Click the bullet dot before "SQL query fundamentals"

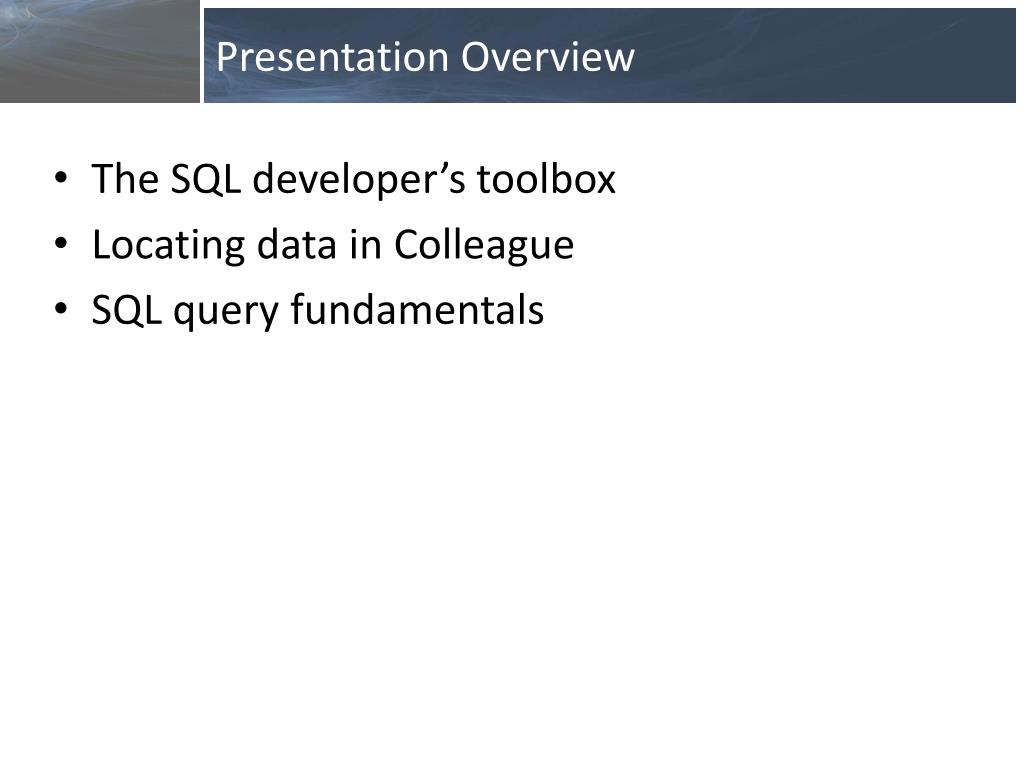click(61, 309)
